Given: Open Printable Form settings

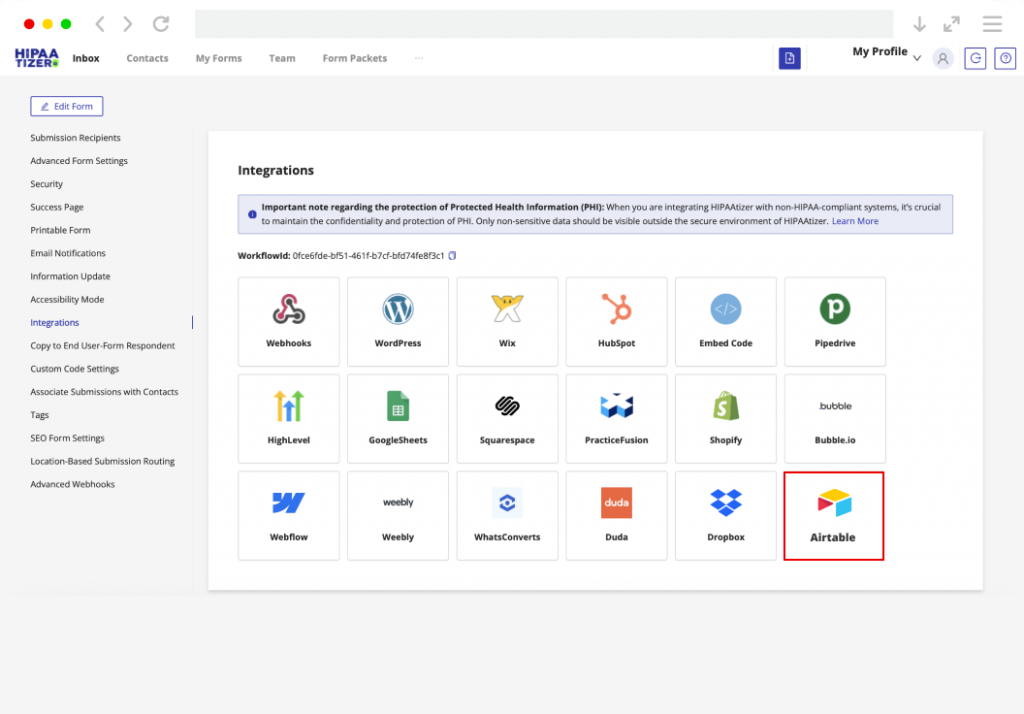Looking at the screenshot, I should coord(60,230).
